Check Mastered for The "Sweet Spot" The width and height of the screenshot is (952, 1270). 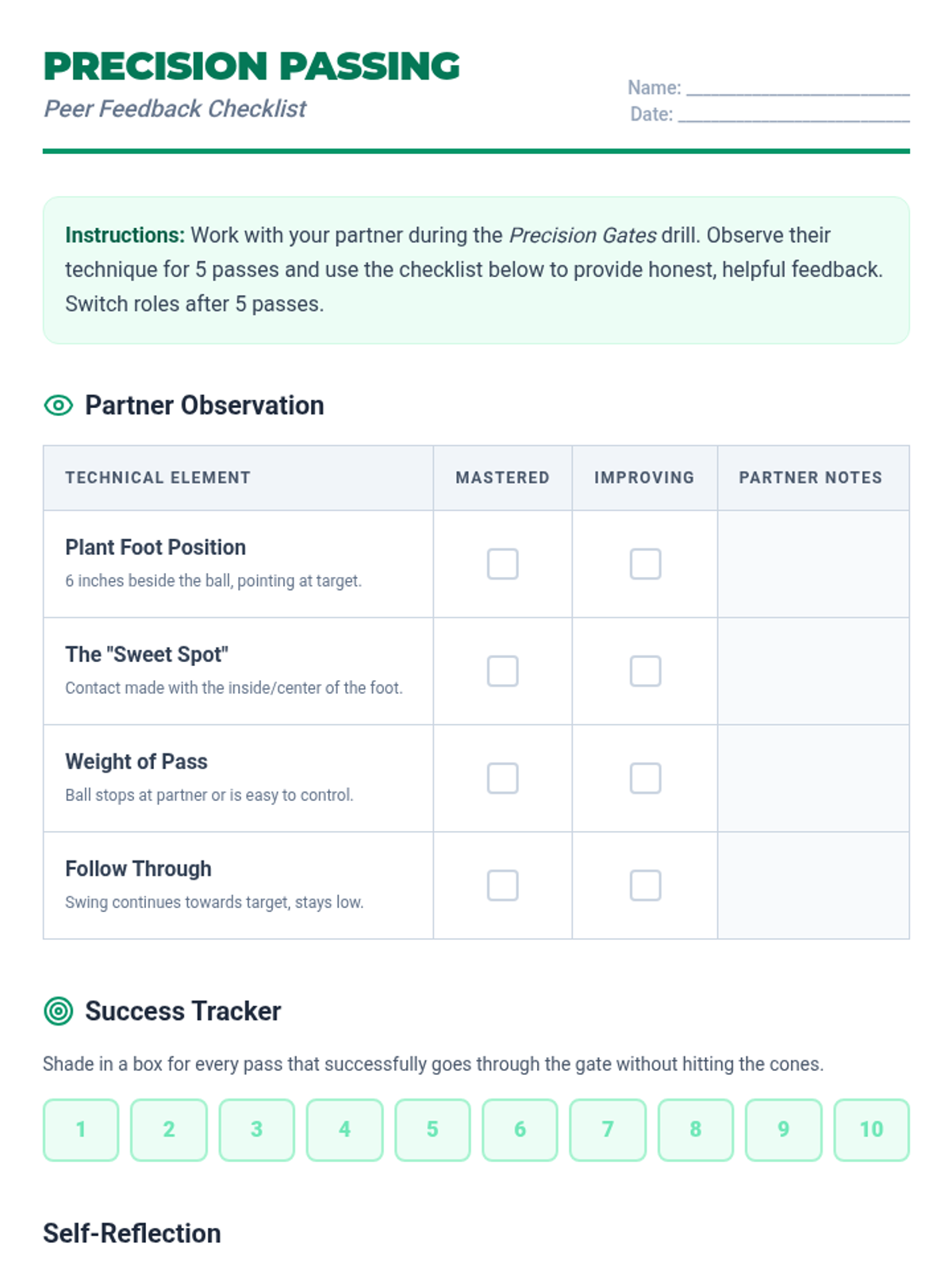pos(502,672)
